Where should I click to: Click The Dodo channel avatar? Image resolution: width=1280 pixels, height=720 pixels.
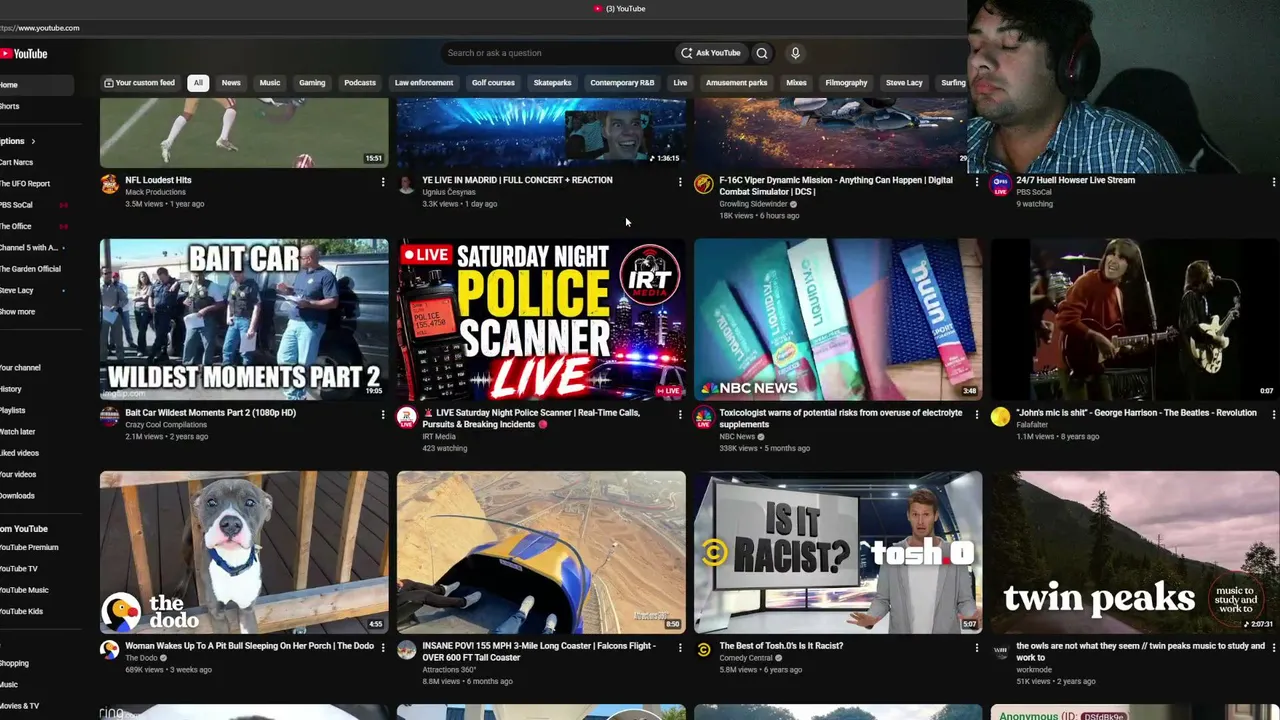[x=110, y=650]
